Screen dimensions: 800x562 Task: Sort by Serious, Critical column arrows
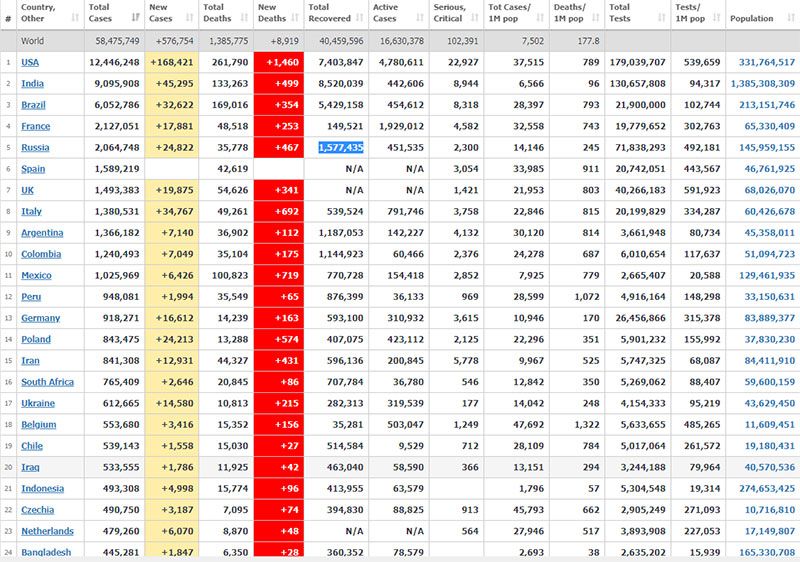click(474, 18)
